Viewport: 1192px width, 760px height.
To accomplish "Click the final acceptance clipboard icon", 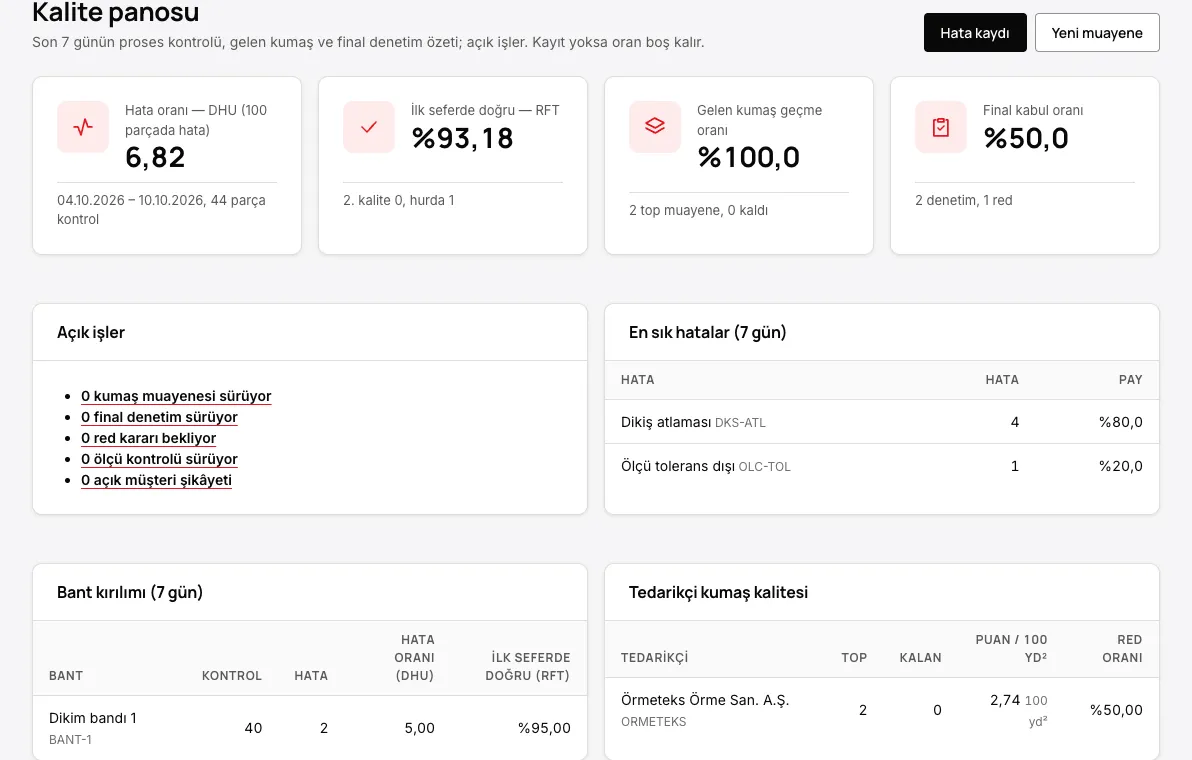I will (940, 127).
